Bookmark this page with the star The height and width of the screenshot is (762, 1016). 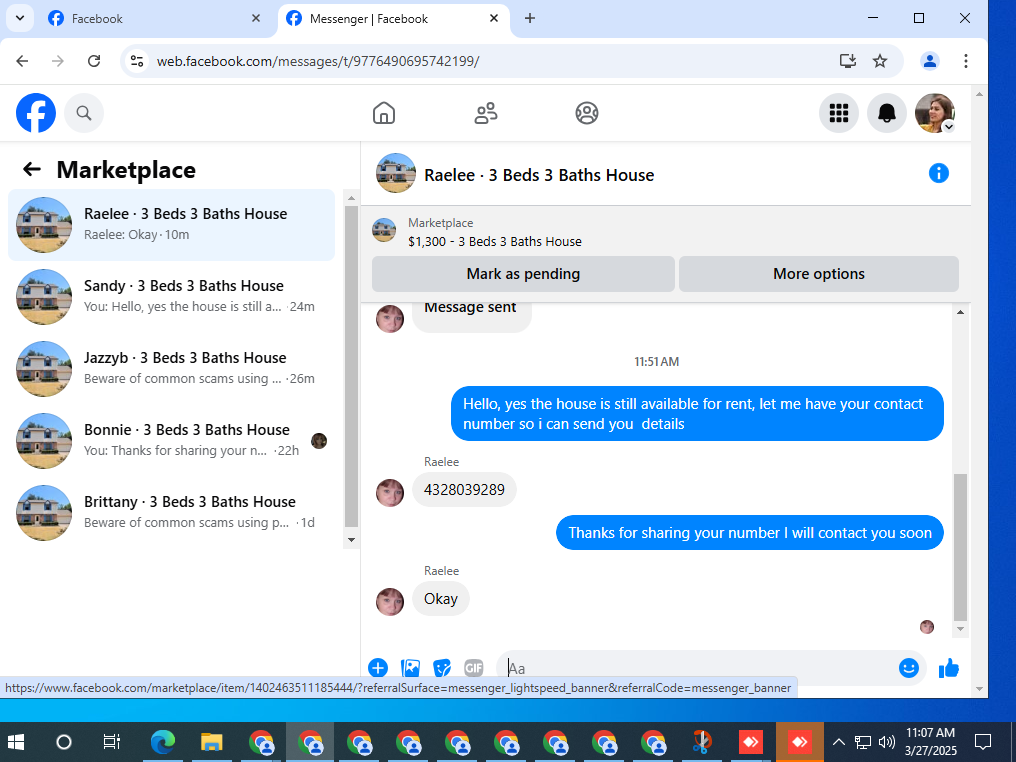click(x=879, y=61)
